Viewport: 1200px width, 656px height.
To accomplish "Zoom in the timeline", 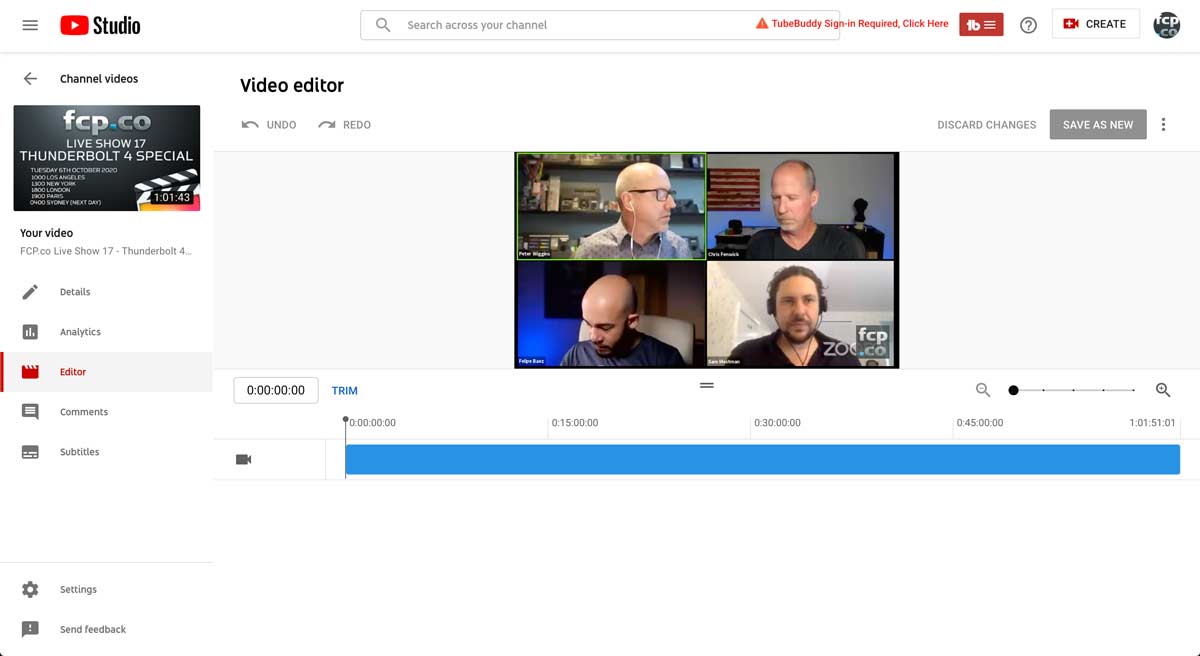I will pos(1163,390).
